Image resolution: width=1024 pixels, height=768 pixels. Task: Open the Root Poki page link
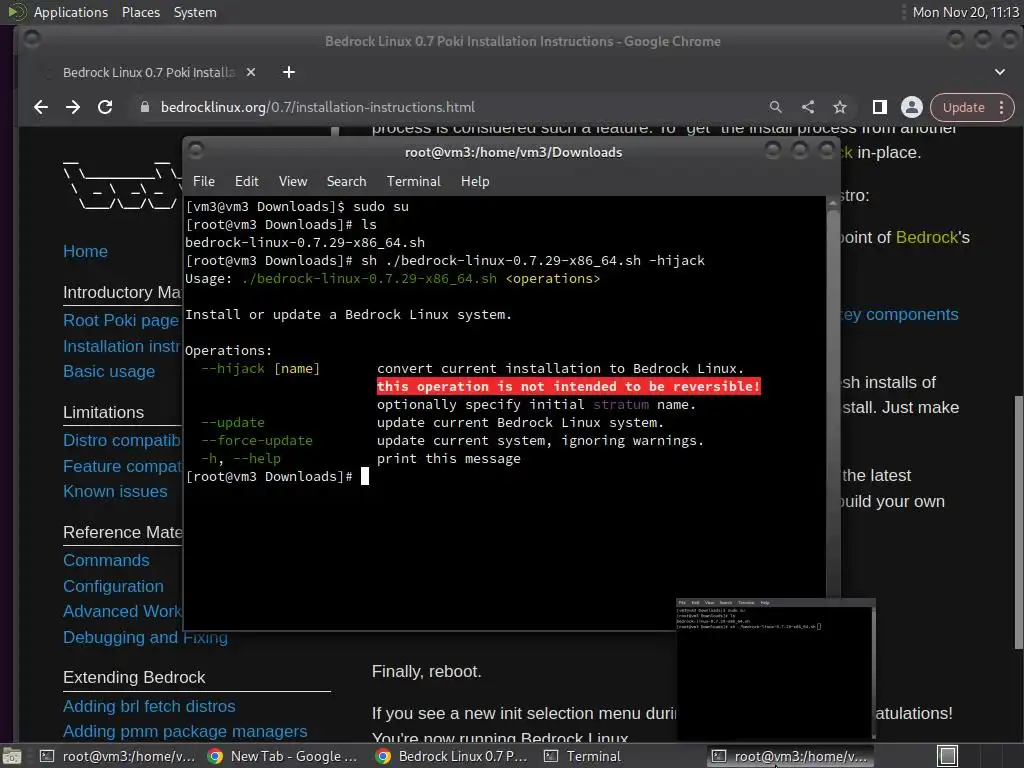pyautogui.click(x=121, y=321)
